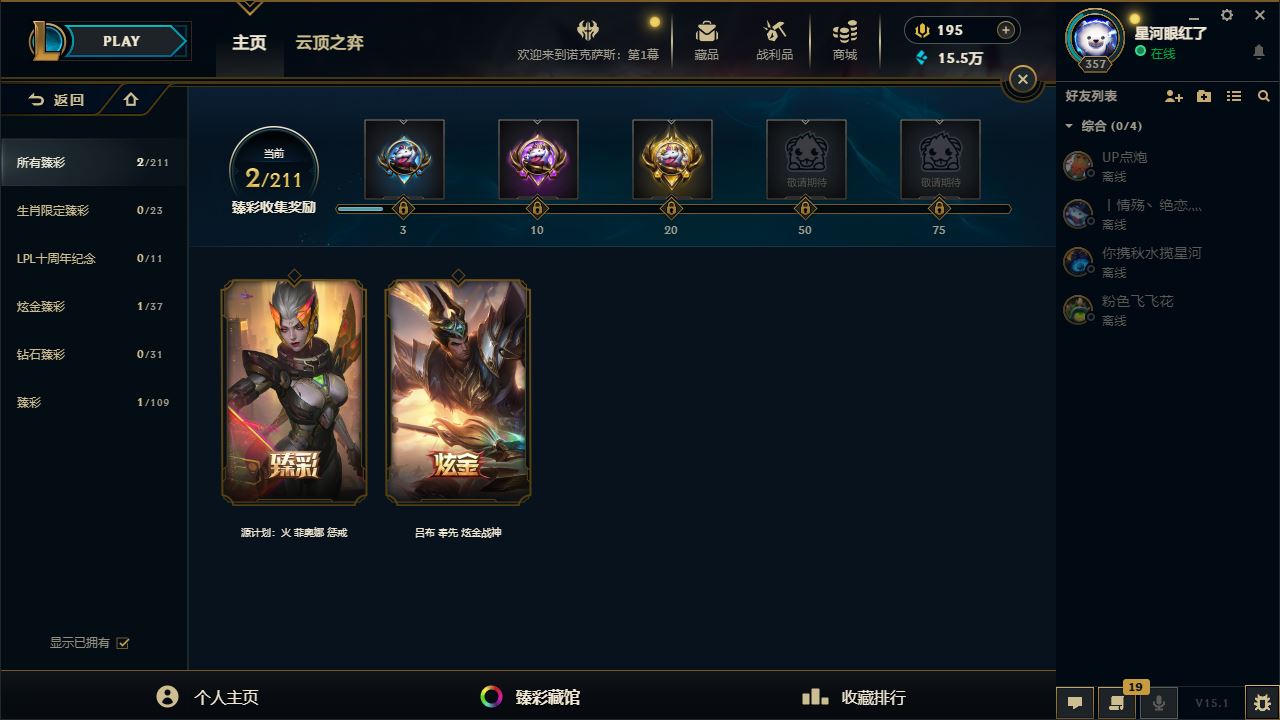
Task: Click the friends list search icon
Action: click(x=1264, y=96)
